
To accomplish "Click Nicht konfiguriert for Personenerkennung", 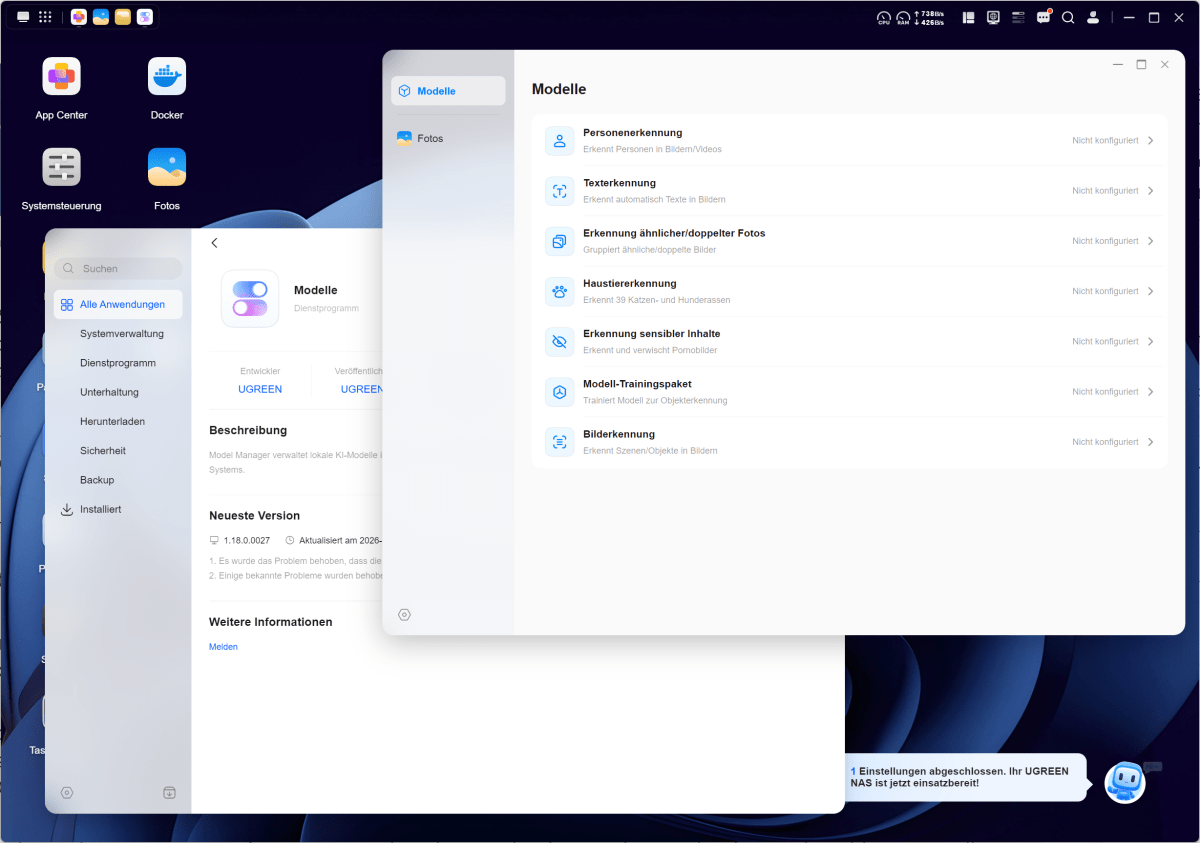I will pos(1105,141).
